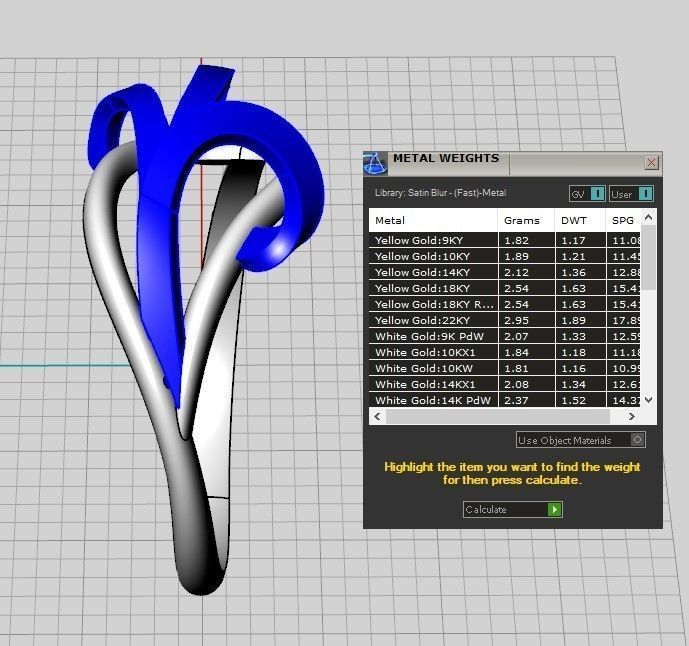689x646 pixels.
Task: Select the White Gold:9K PdW row
Action: click(504, 336)
